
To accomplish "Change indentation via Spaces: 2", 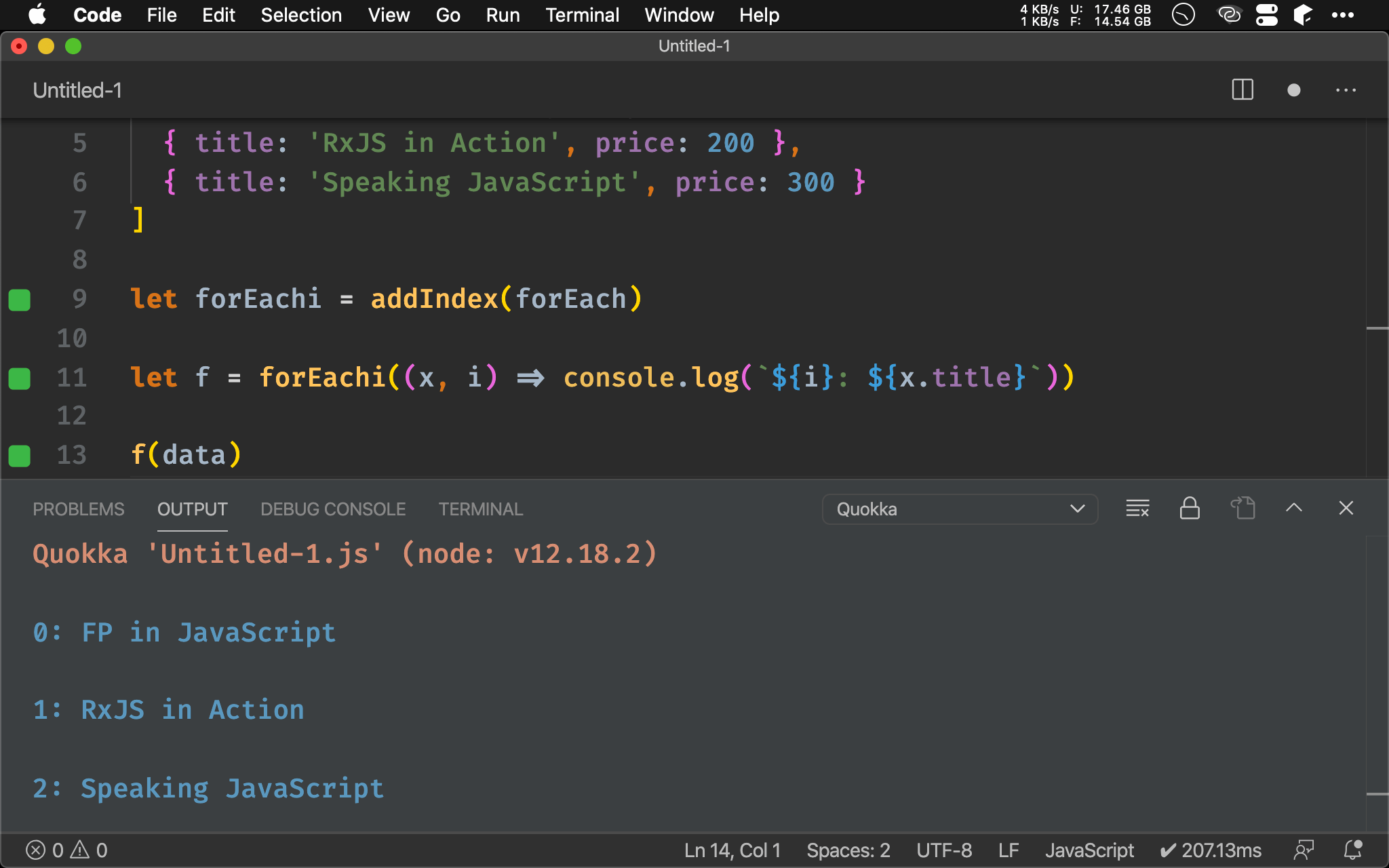I will pos(848,850).
